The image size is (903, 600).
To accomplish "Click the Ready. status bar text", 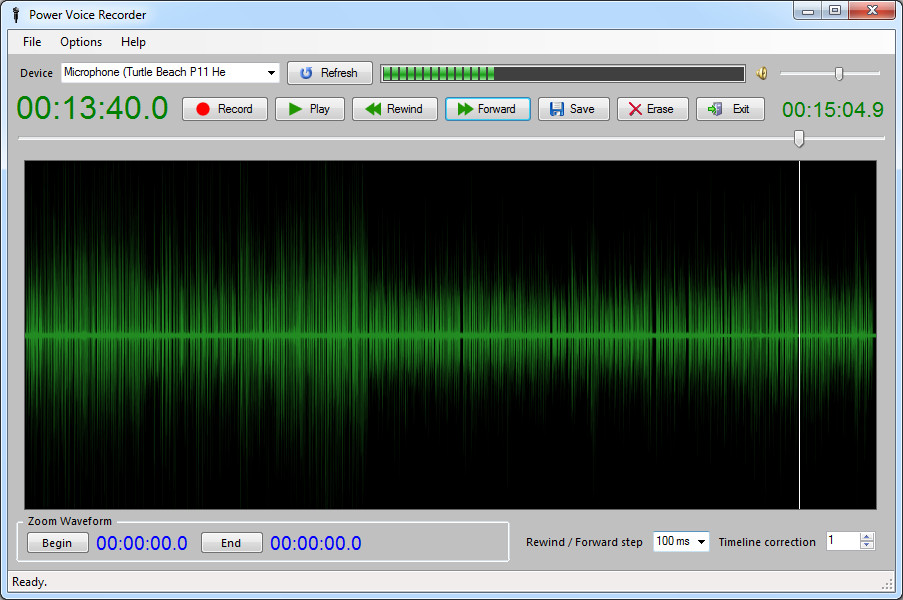I will pyautogui.click(x=29, y=582).
